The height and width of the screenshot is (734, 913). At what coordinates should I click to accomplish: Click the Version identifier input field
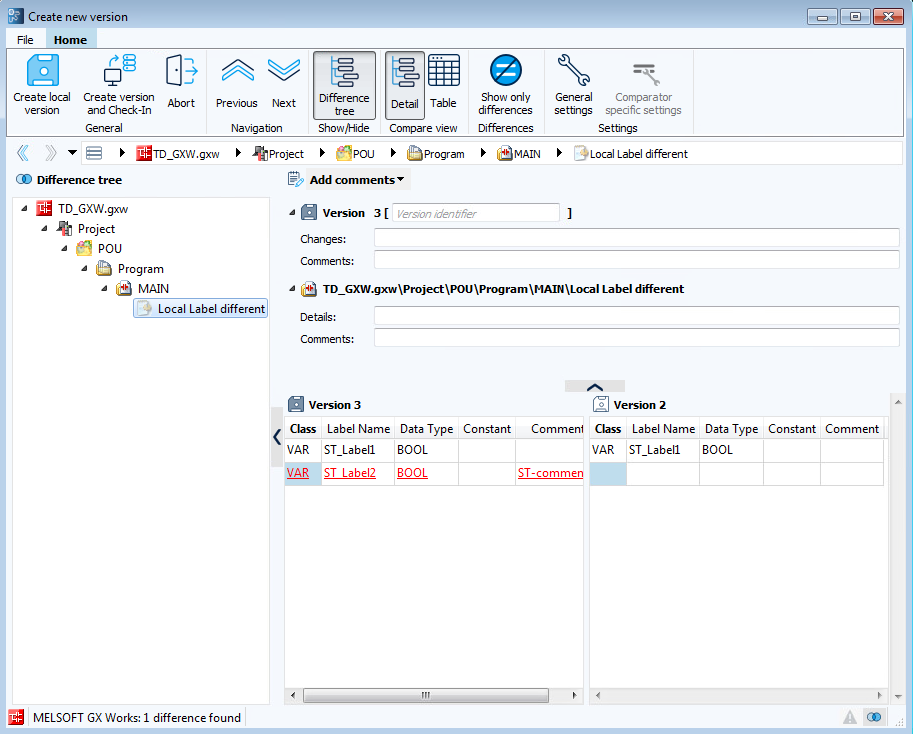(476, 213)
